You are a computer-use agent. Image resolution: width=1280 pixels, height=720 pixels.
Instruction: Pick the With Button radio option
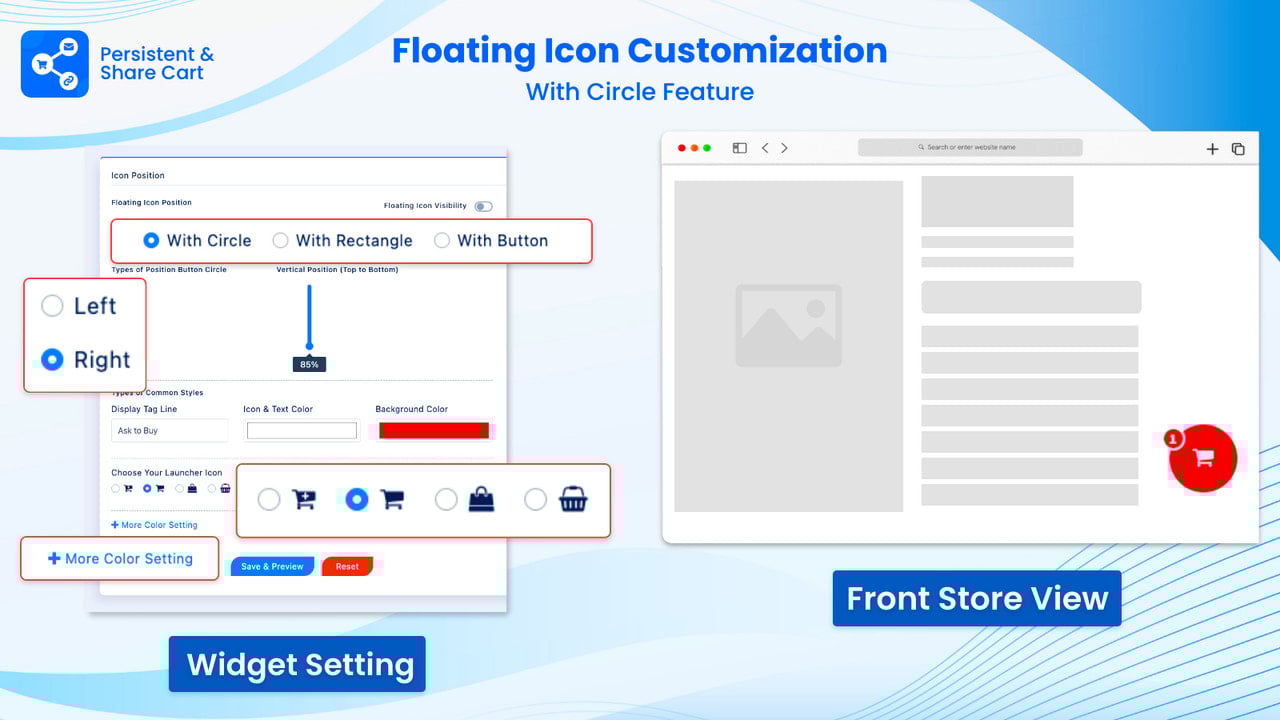(x=442, y=240)
